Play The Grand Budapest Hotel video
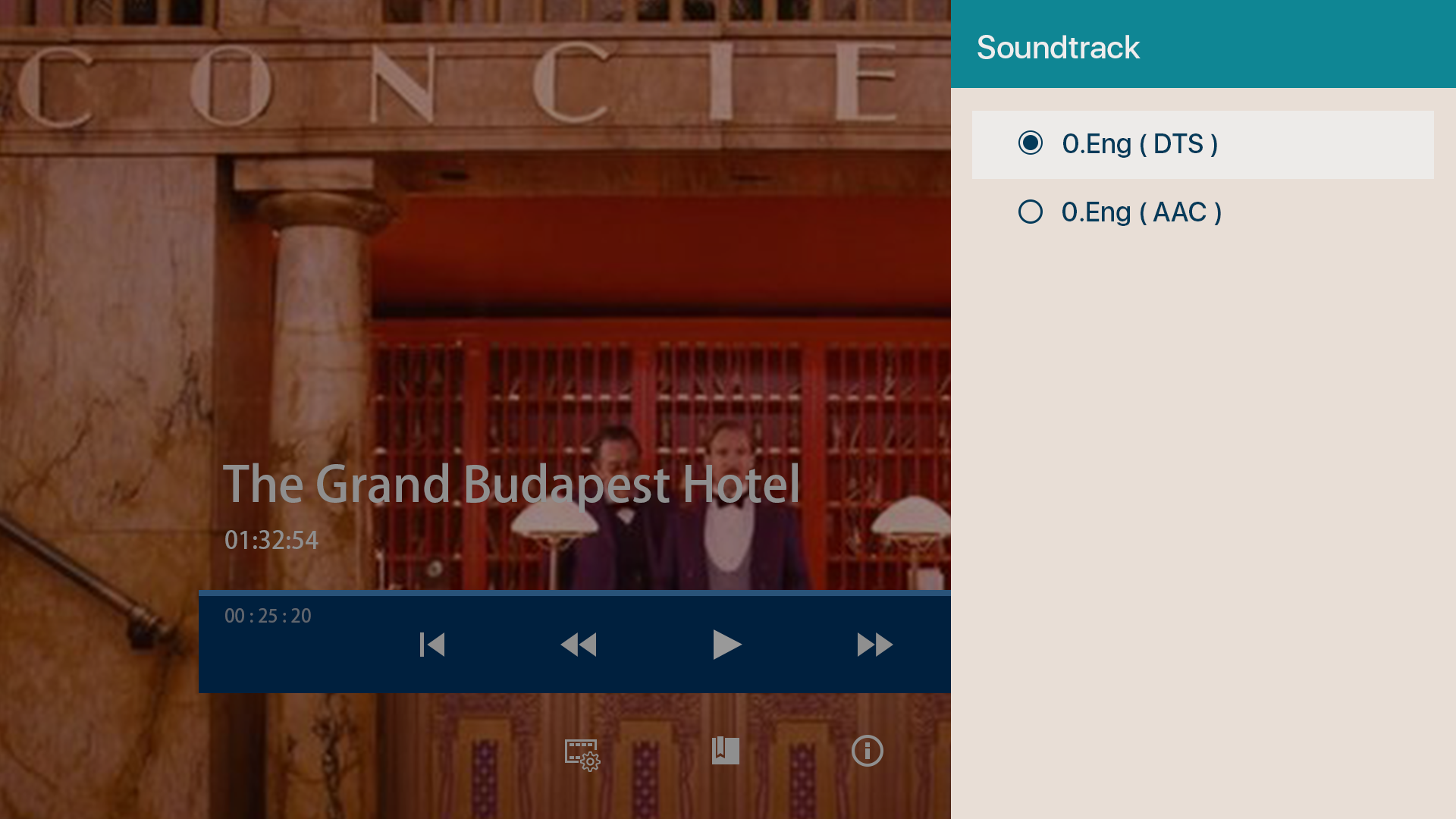Screen dimensions: 1456x819 click(727, 645)
